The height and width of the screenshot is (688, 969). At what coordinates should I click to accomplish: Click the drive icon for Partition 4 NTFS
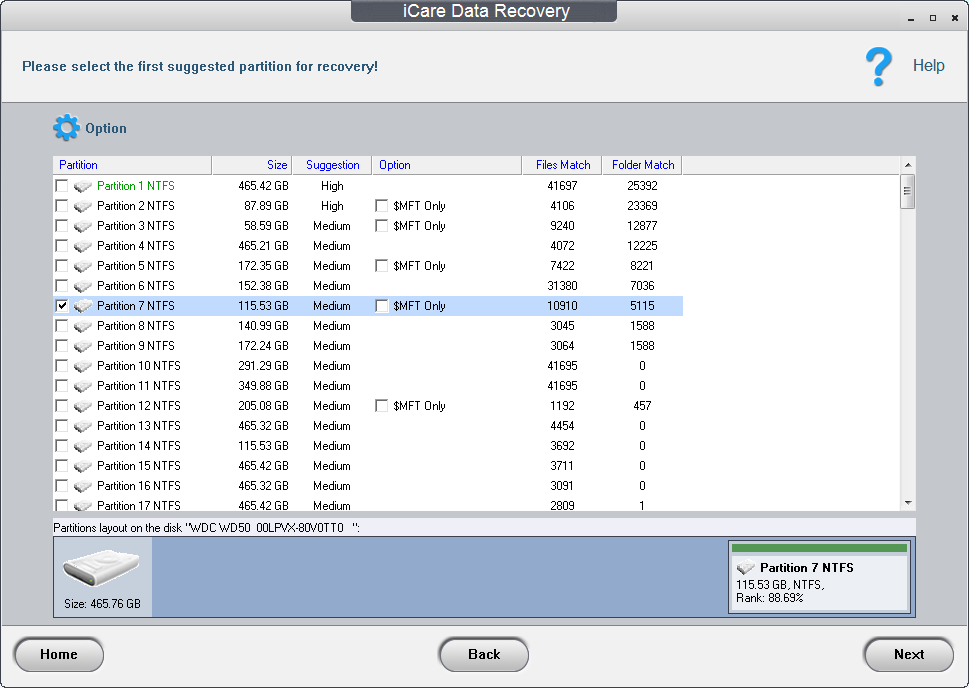[x=83, y=246]
